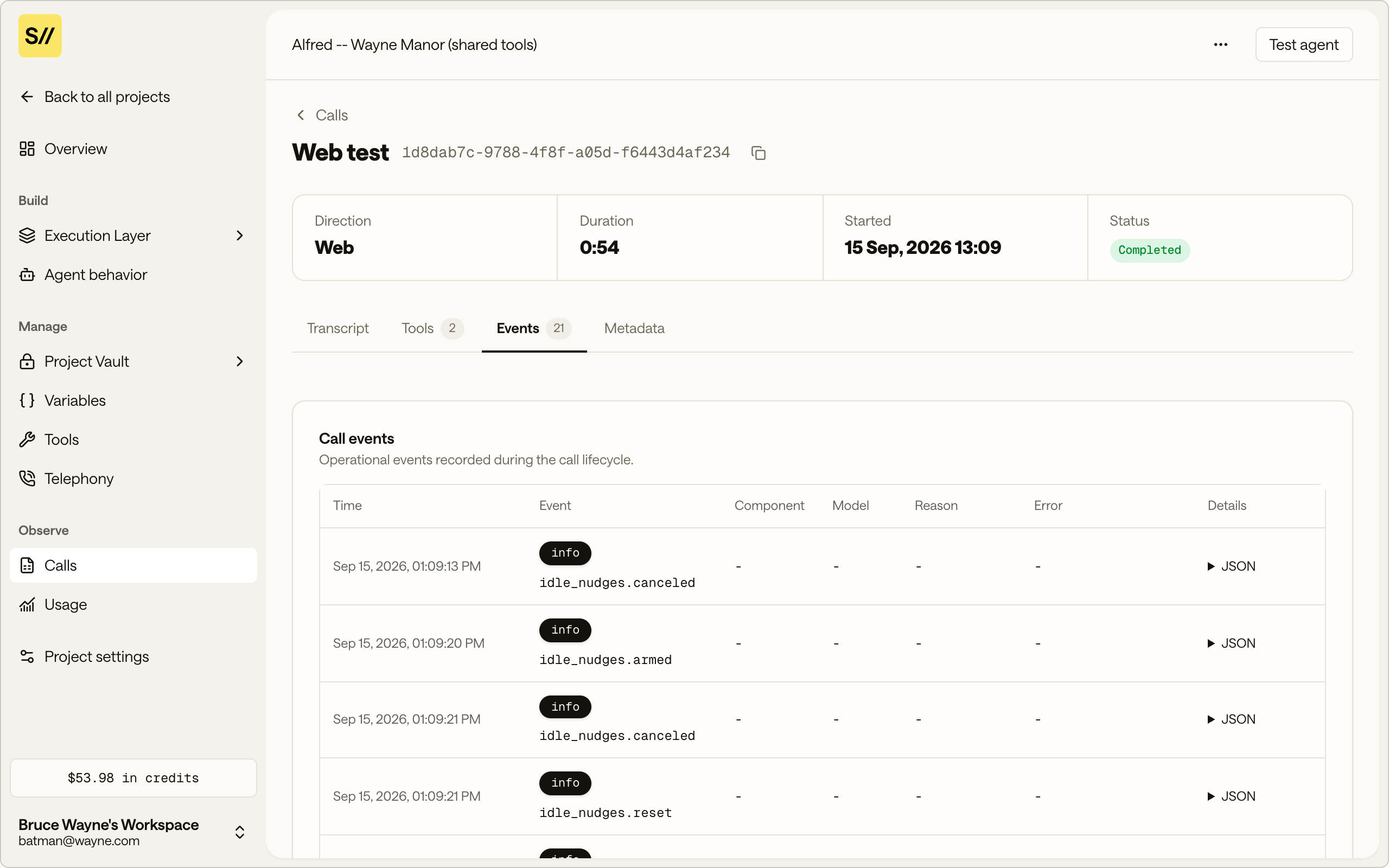
Task: Click the Usage chart icon
Action: [x=27, y=604]
